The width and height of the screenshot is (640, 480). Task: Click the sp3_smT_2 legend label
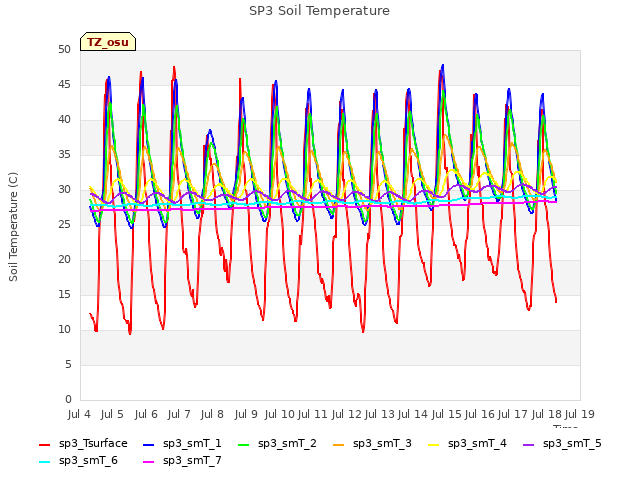(287, 444)
